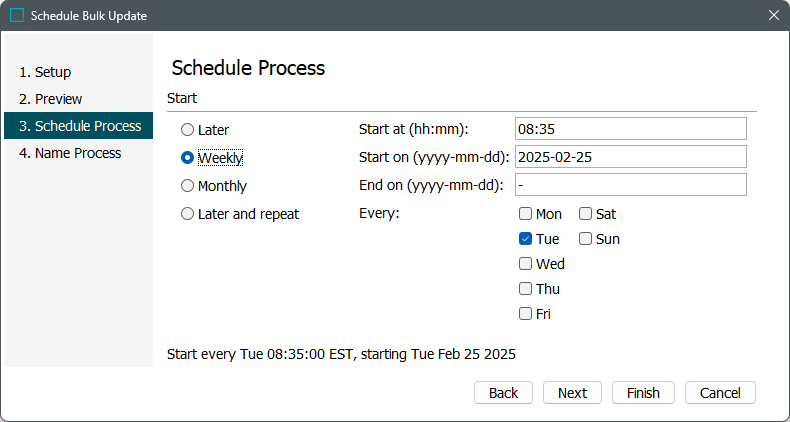
Task: Click the Schedule Bulk Update window icon
Action: [x=17, y=15]
